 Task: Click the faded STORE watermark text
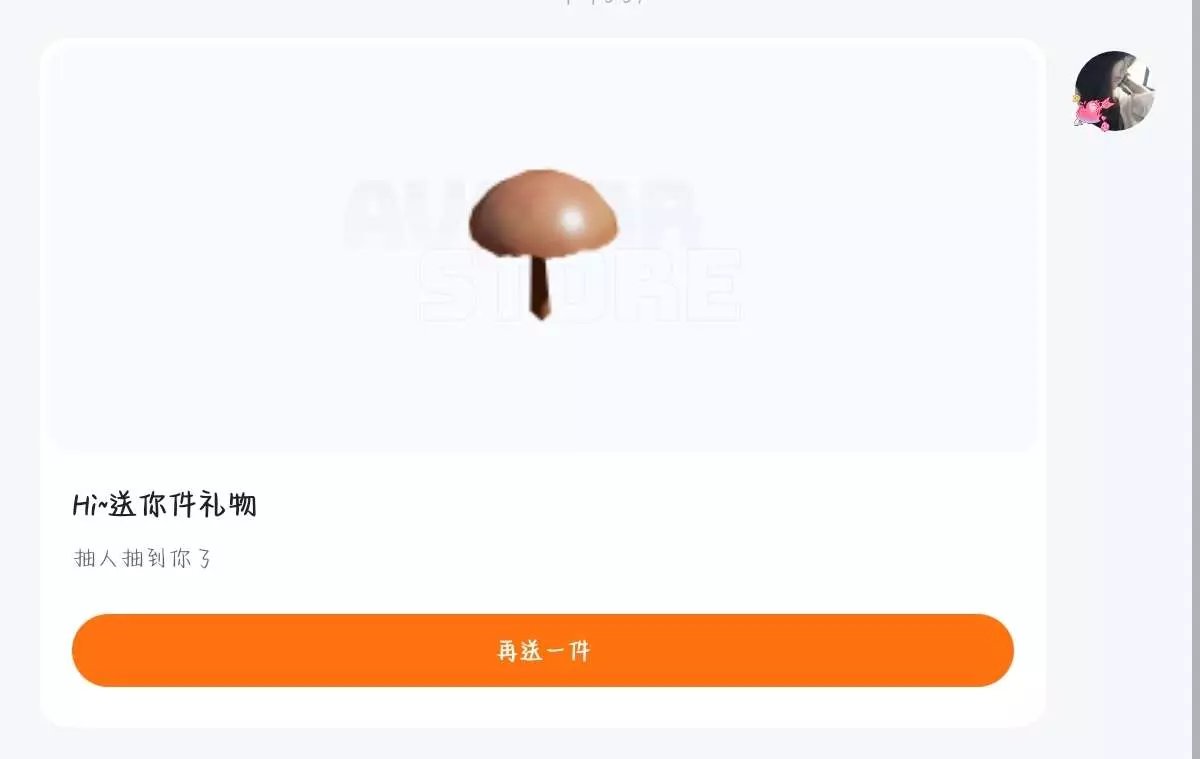(x=581, y=286)
